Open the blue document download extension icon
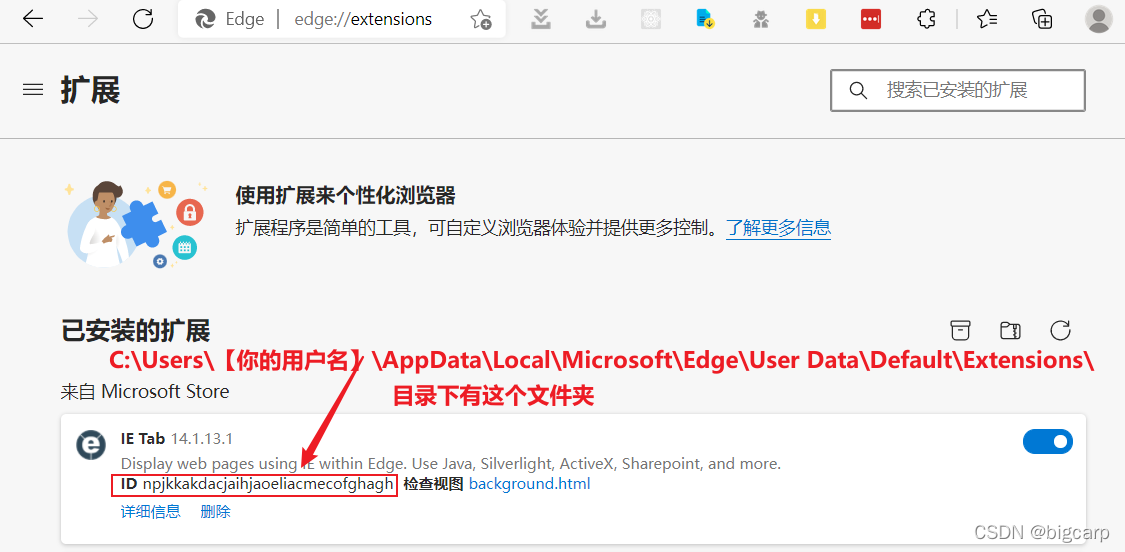This screenshot has width=1125, height=552. 705,19
